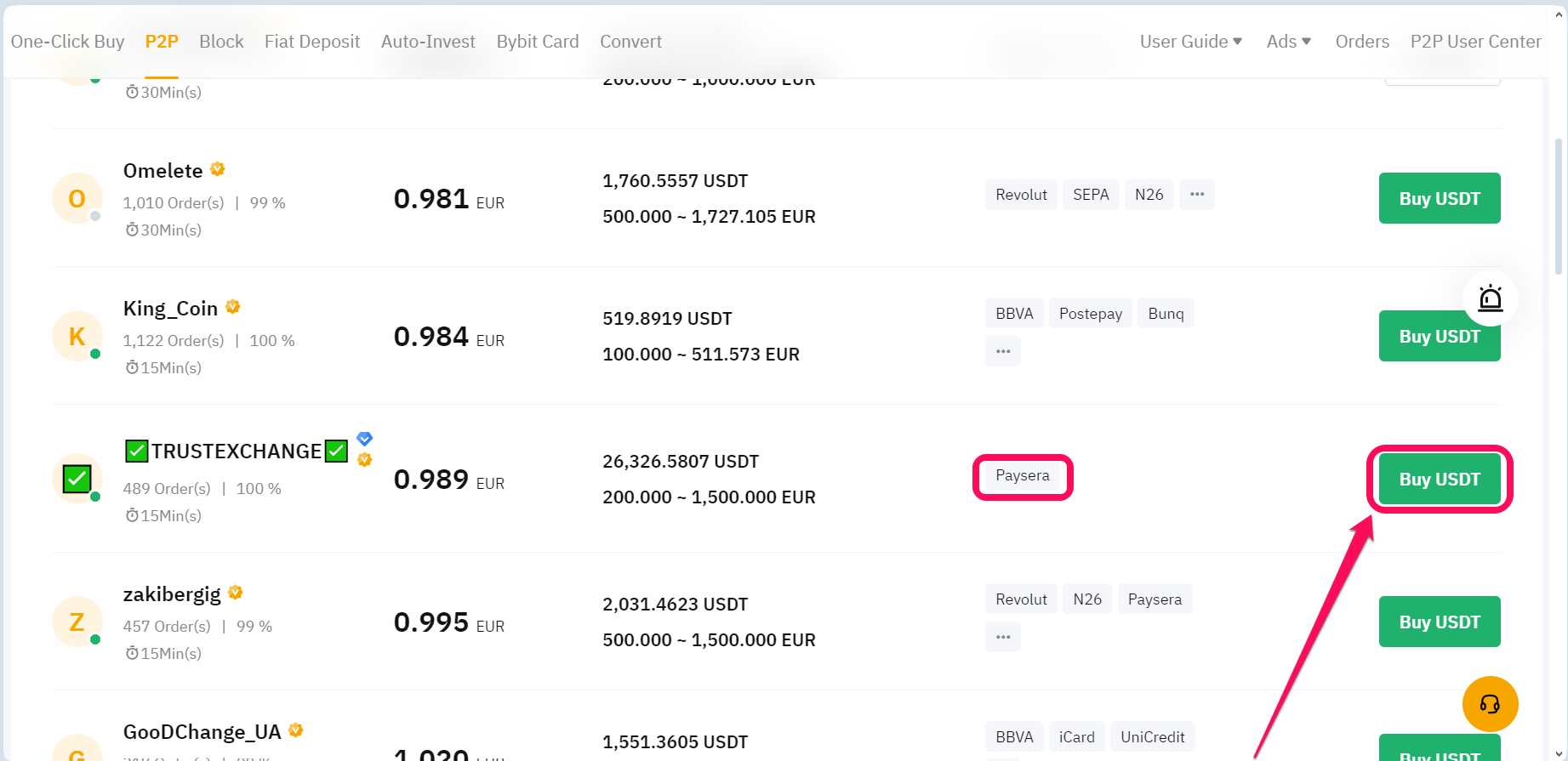Click TRUSTEXCHANGE's checkmark avatar
1568x761 pixels.
coord(77,479)
